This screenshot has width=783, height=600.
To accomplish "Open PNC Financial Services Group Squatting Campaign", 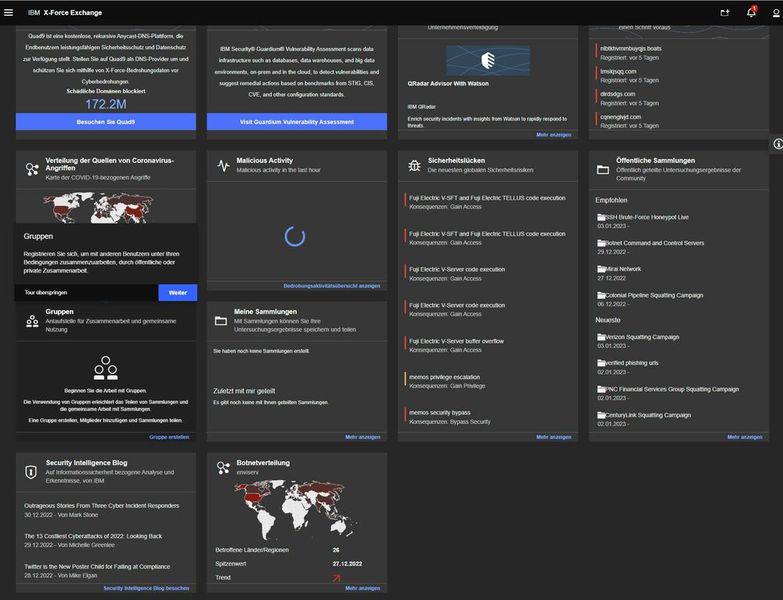I will 672,389.
